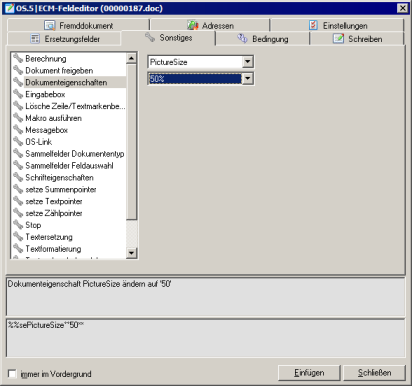Click the wrench icon beside Dokument freigeben
This screenshot has height=386, width=412.
(18, 70)
